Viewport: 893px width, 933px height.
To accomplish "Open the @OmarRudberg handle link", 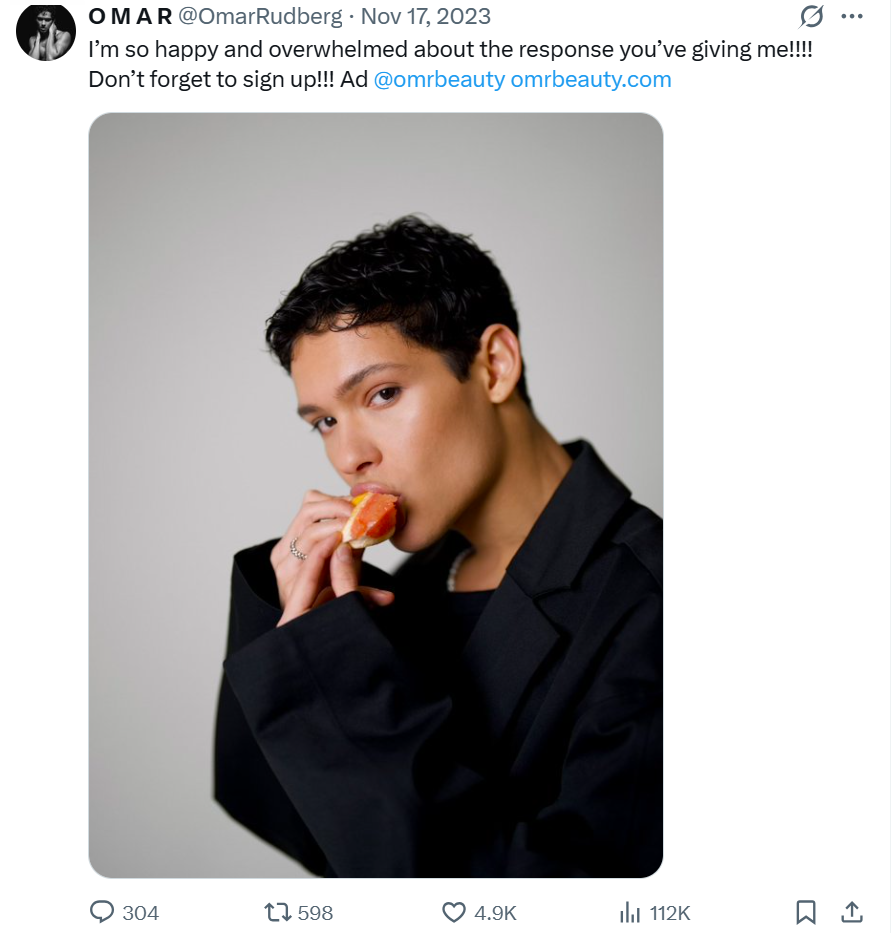I will tap(260, 17).
